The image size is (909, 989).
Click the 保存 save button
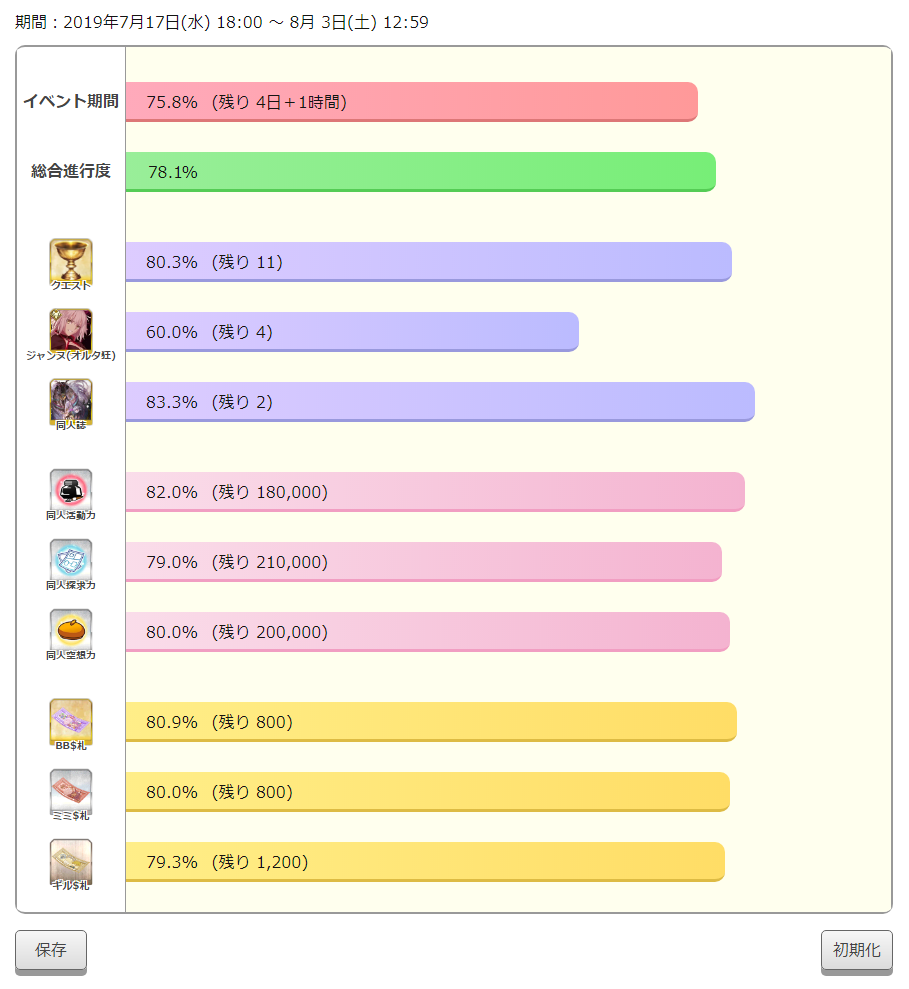click(50, 951)
